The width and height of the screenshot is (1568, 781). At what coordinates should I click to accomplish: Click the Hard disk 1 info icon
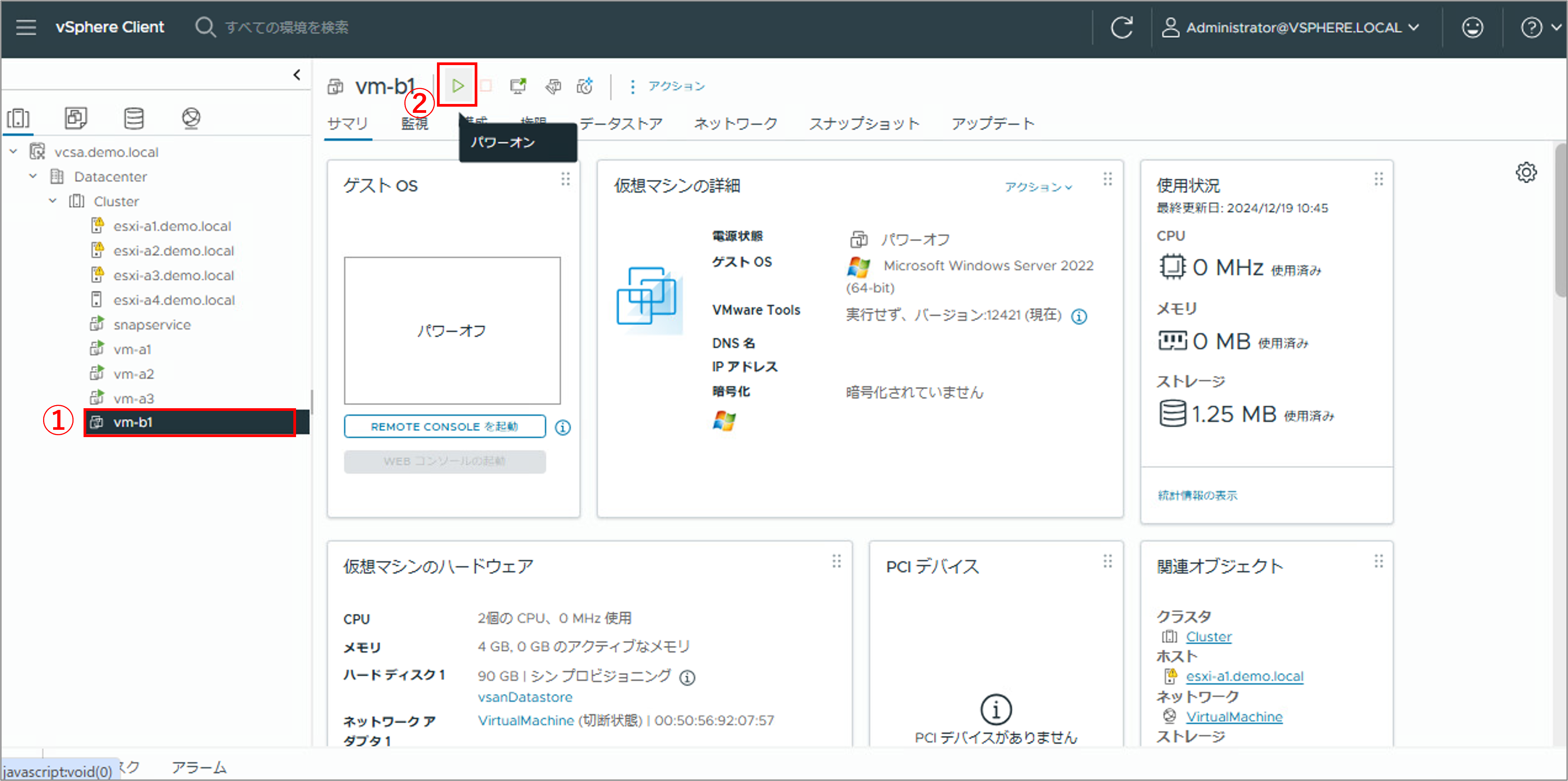pyautogui.click(x=687, y=677)
